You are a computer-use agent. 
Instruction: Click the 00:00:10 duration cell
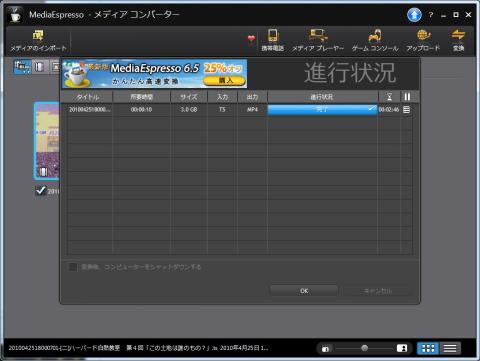141,110
